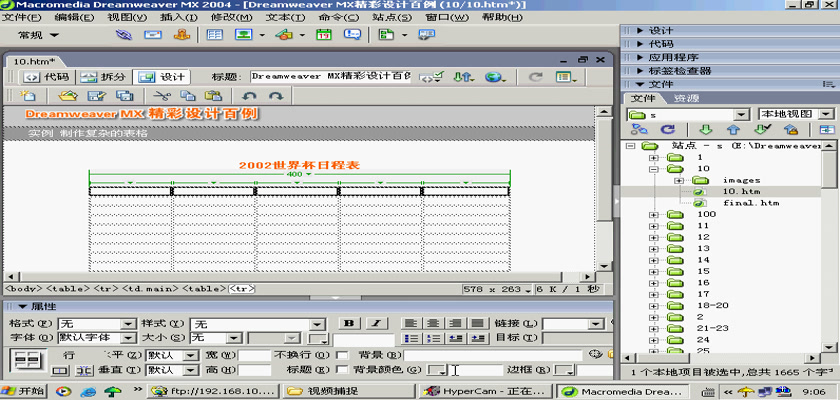840x400 pixels.
Task: Open the Format (格式) dropdown
Action: click(x=129, y=324)
